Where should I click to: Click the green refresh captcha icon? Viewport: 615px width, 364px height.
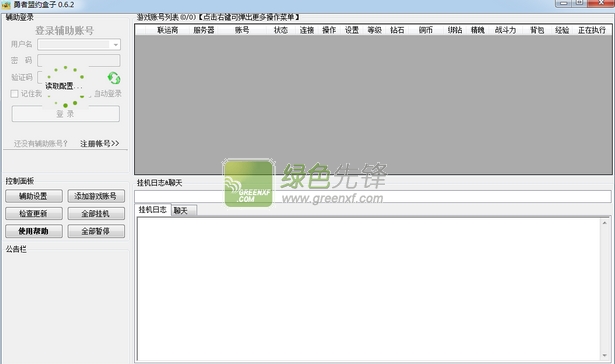[114, 78]
